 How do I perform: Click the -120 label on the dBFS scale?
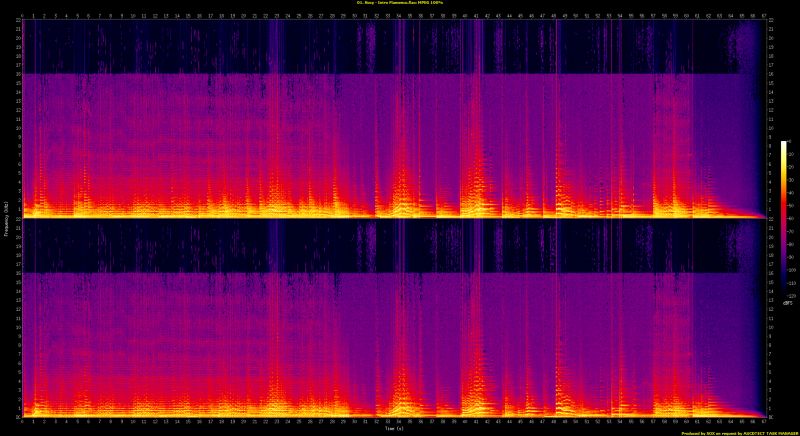pos(791,296)
